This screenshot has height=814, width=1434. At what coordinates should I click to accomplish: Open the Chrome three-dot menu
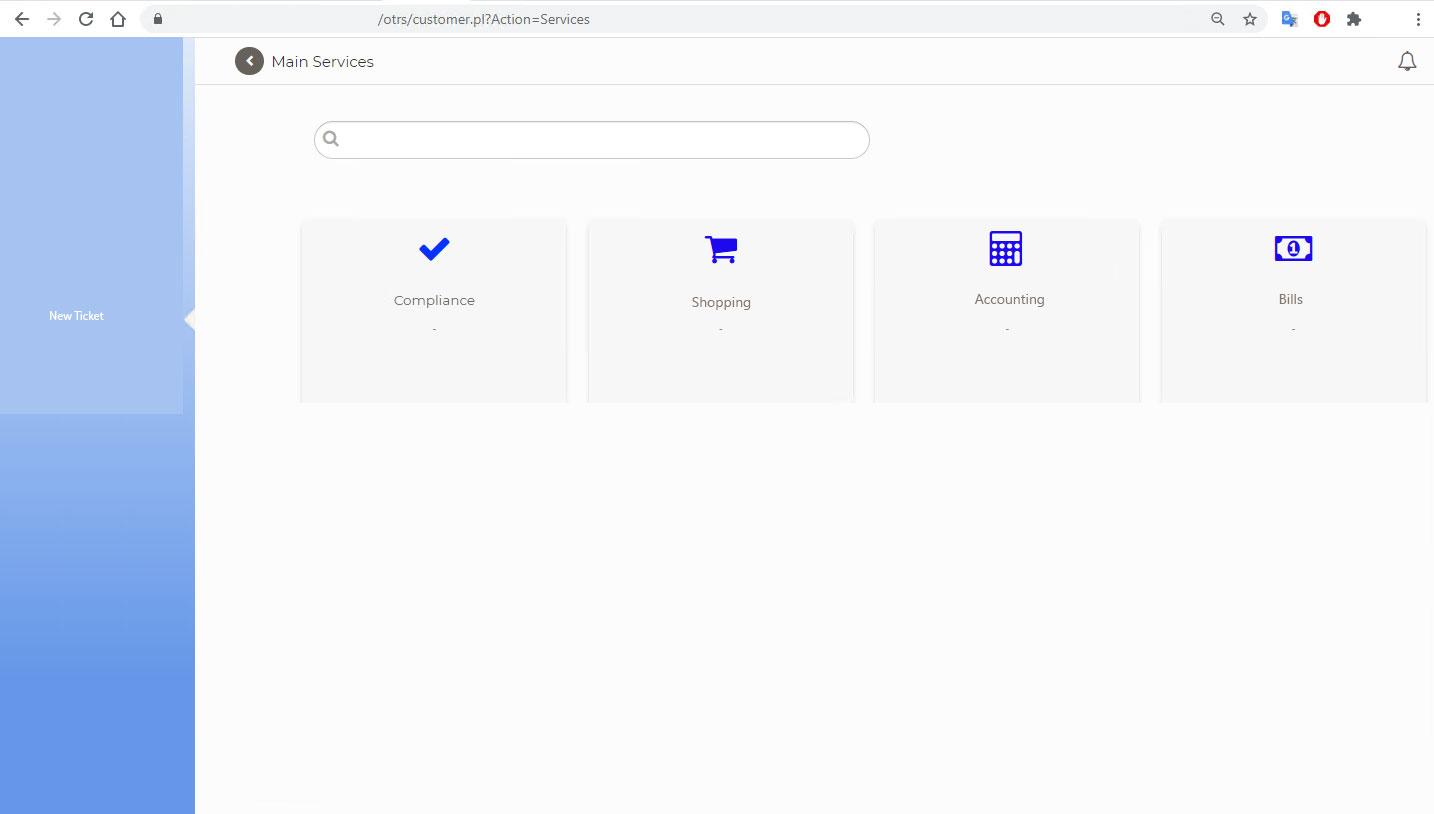1417,19
